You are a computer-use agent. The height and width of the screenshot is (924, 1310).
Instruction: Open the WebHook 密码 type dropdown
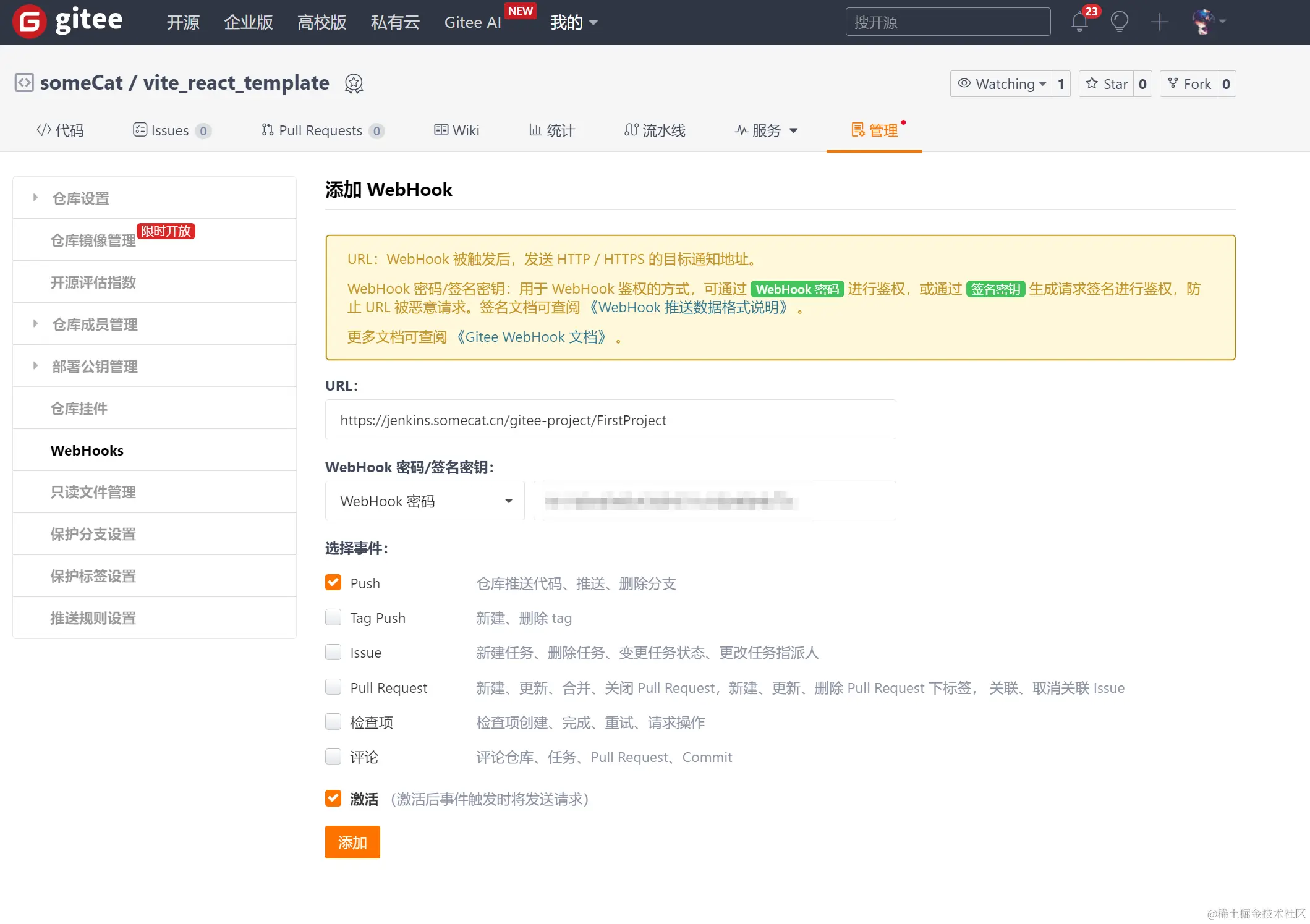coord(425,501)
